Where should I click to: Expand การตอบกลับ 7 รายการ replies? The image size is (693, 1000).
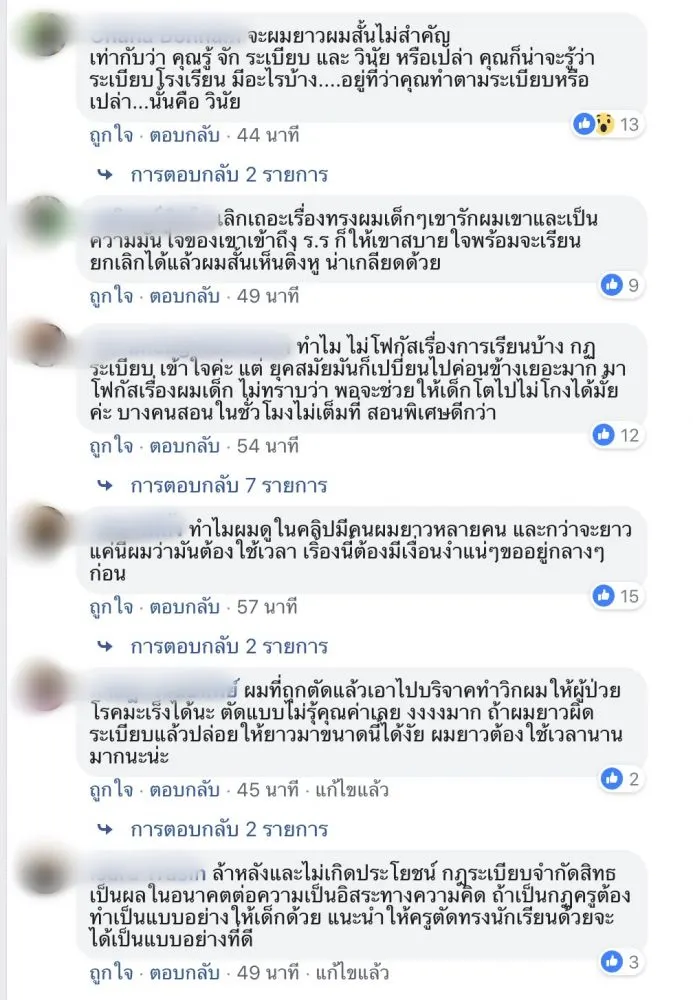pos(229,486)
